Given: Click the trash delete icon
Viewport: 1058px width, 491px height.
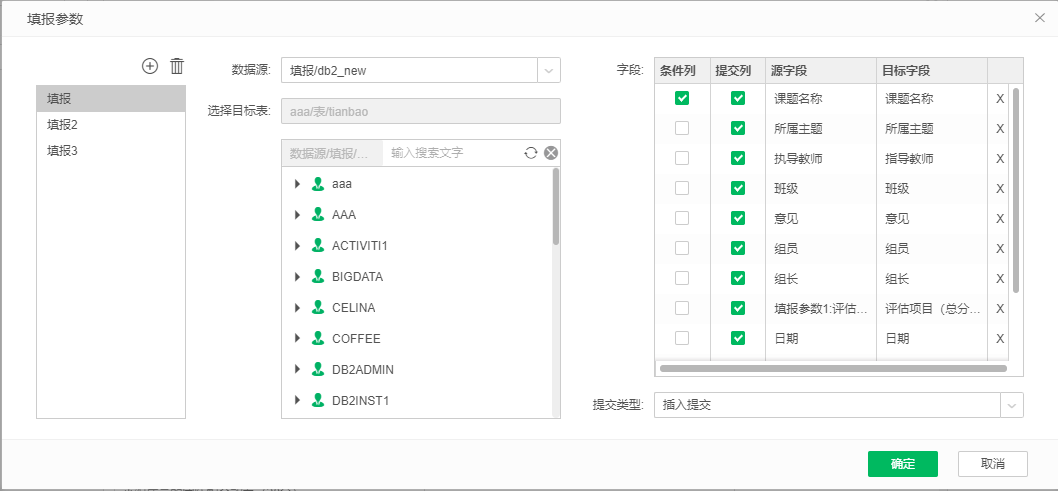Looking at the screenshot, I should tap(177, 66).
